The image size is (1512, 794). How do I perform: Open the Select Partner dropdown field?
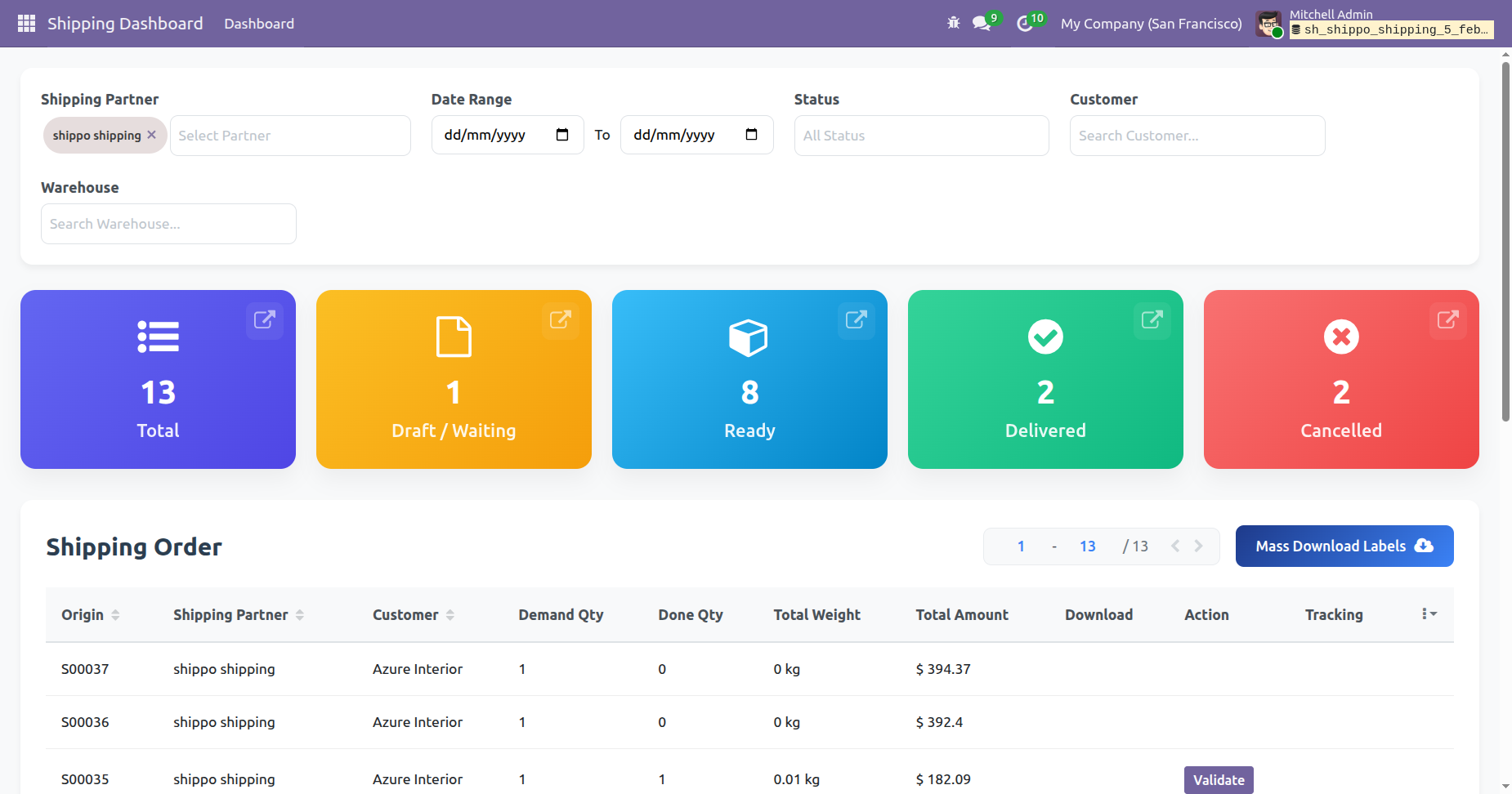point(289,136)
